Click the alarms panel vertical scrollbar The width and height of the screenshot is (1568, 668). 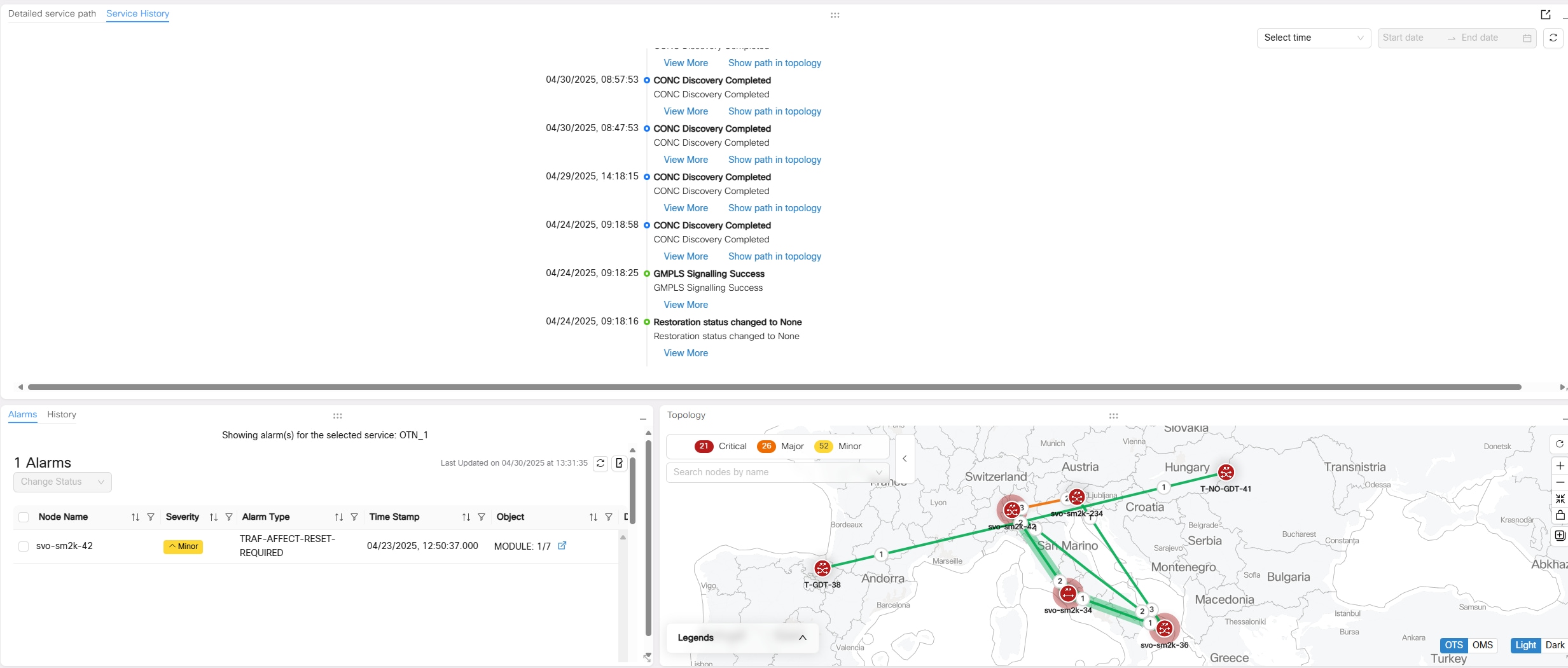[648, 538]
